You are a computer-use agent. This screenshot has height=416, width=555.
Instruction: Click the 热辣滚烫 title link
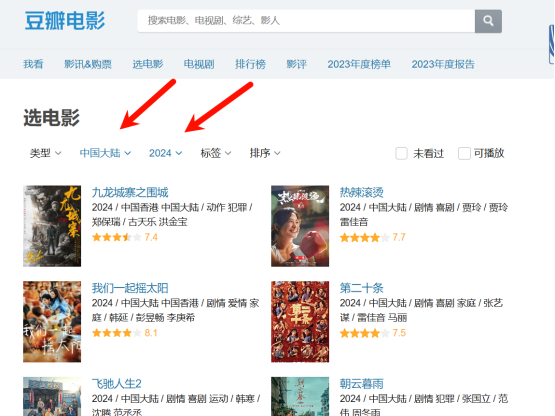(x=361, y=192)
